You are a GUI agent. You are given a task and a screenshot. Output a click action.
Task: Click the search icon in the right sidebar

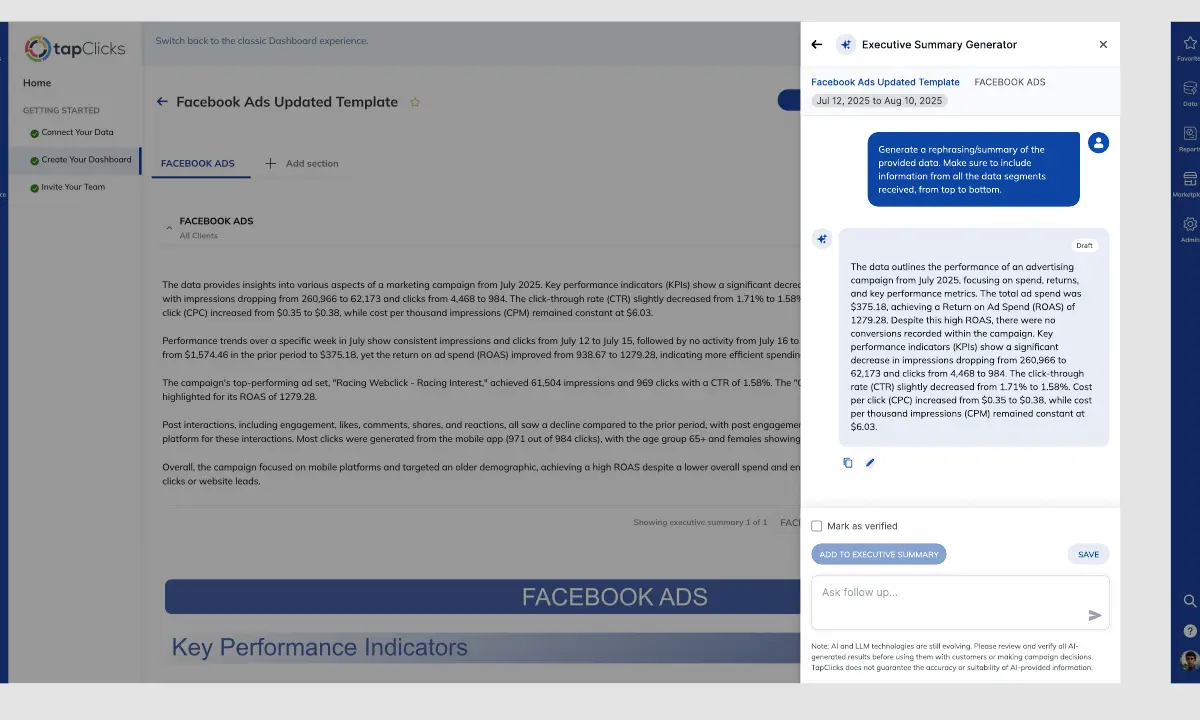(x=1190, y=601)
